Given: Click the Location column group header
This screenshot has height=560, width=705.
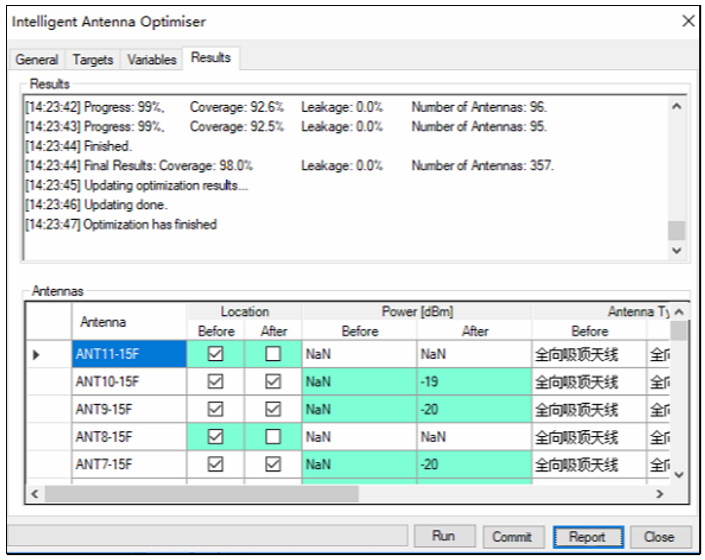Looking at the screenshot, I should 244,311.
